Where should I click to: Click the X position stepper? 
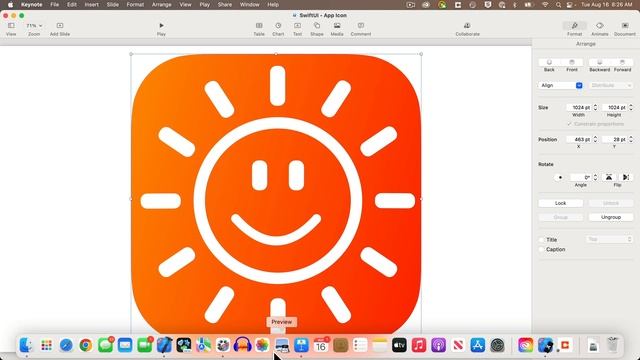(x=595, y=139)
